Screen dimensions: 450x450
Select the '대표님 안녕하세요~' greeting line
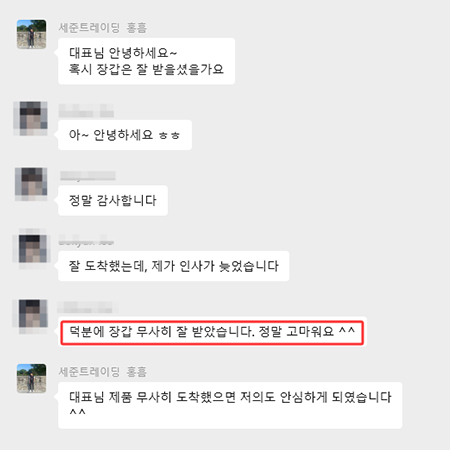coord(123,53)
